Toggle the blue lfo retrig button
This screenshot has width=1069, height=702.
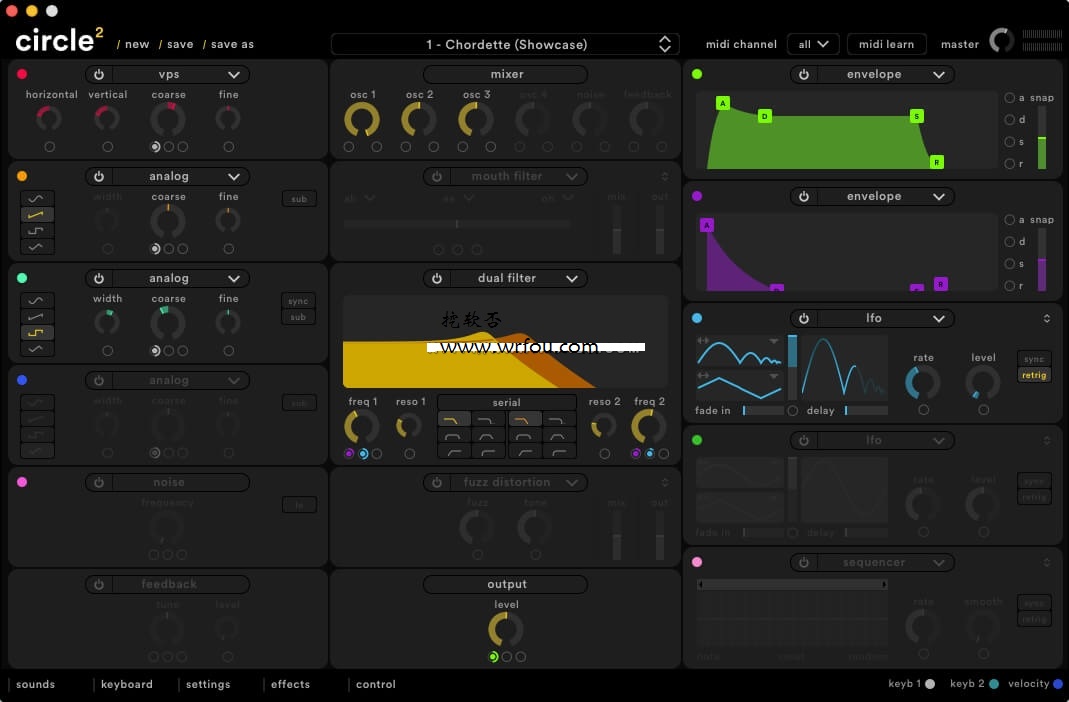tap(1034, 376)
